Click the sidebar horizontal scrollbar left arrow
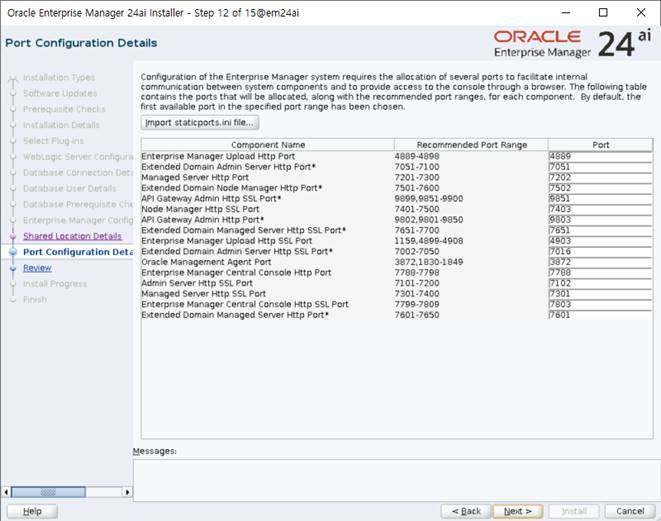The image size is (661, 521). click(x=6, y=492)
